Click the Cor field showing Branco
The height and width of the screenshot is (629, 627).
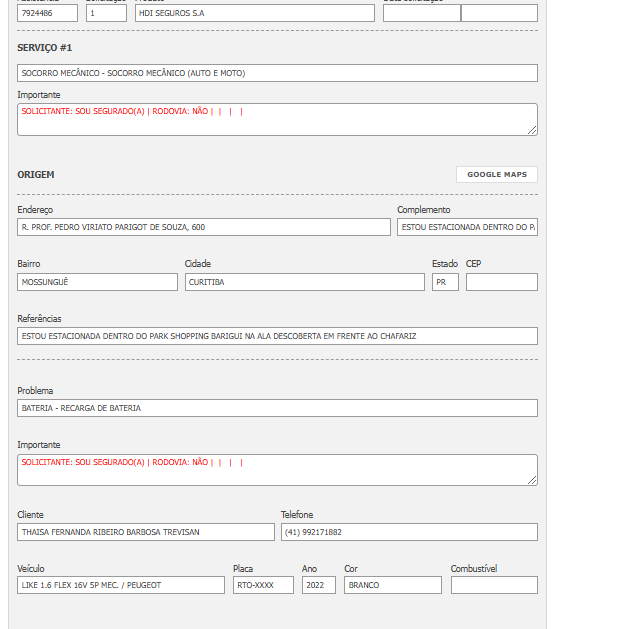point(392,585)
